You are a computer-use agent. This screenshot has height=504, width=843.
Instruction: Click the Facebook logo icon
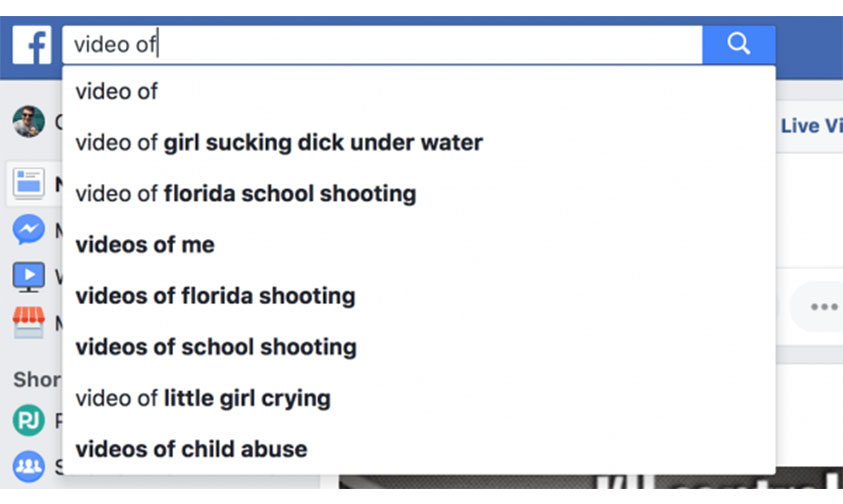pos(32,45)
